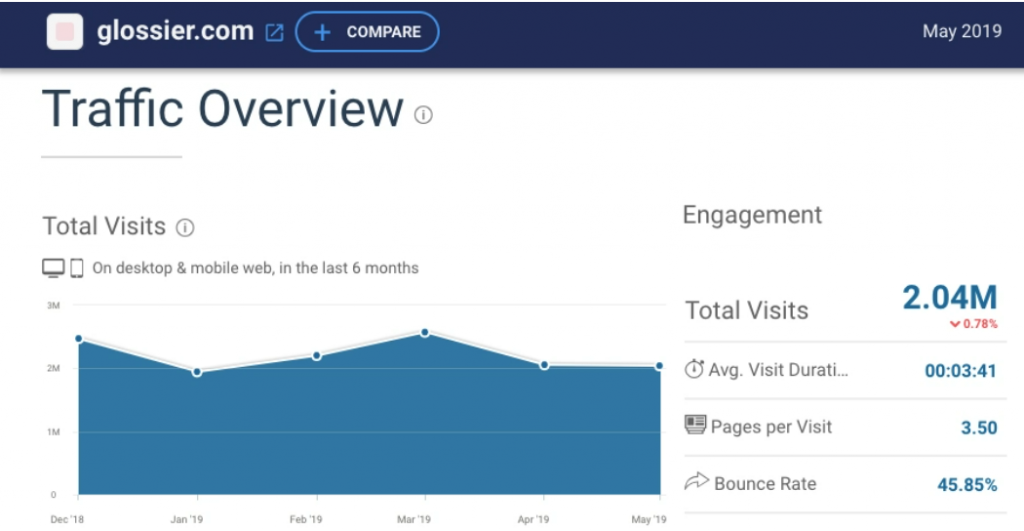Click the 1M y-axis label
Screen dimensions: 1024x531
54,432
